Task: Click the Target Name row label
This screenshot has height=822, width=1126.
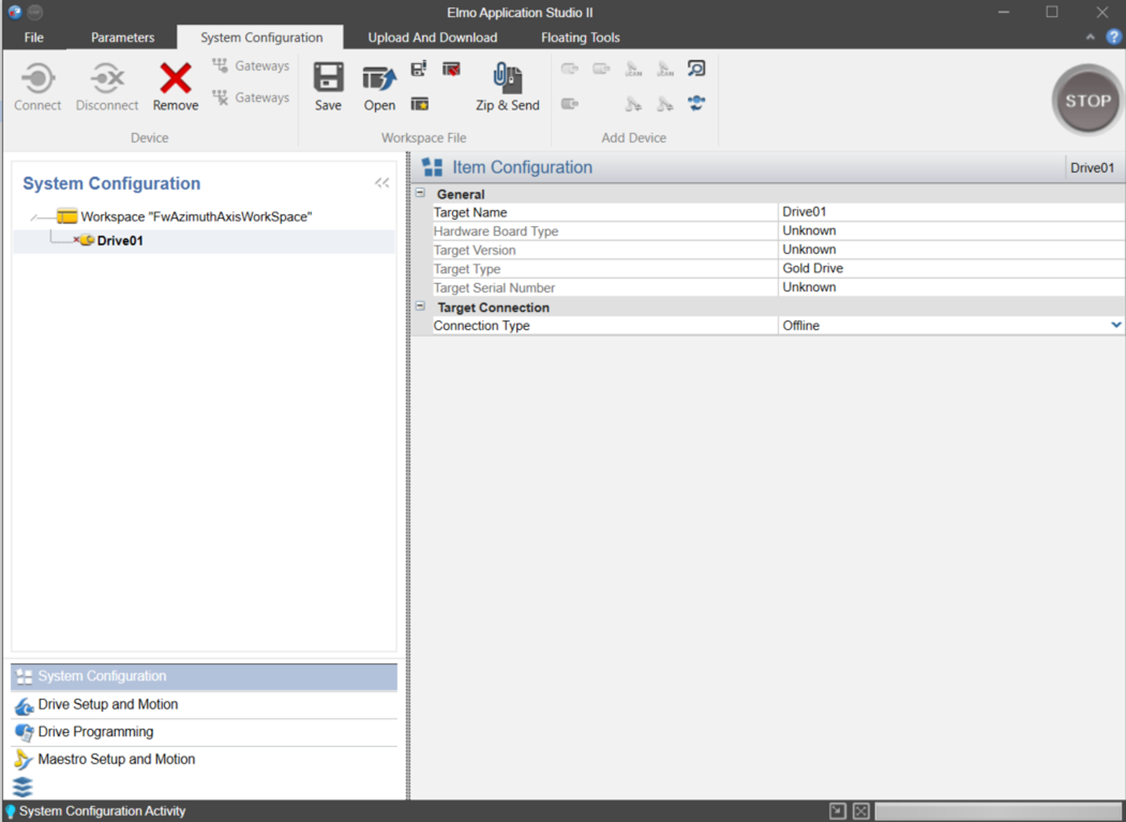Action: click(470, 212)
